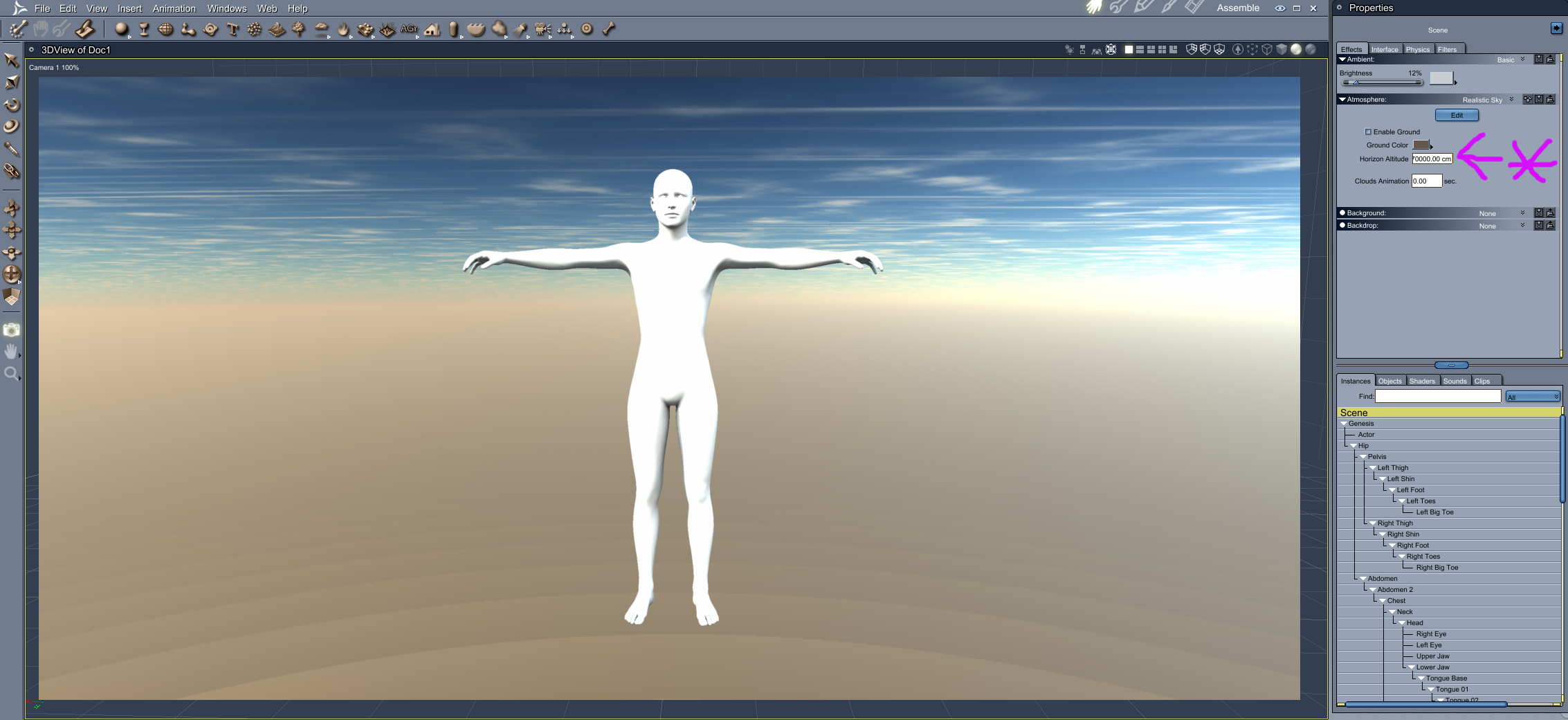The width and height of the screenshot is (1568, 720).
Task: Select the Rotate tool in left toolbar
Action: pos(11,105)
